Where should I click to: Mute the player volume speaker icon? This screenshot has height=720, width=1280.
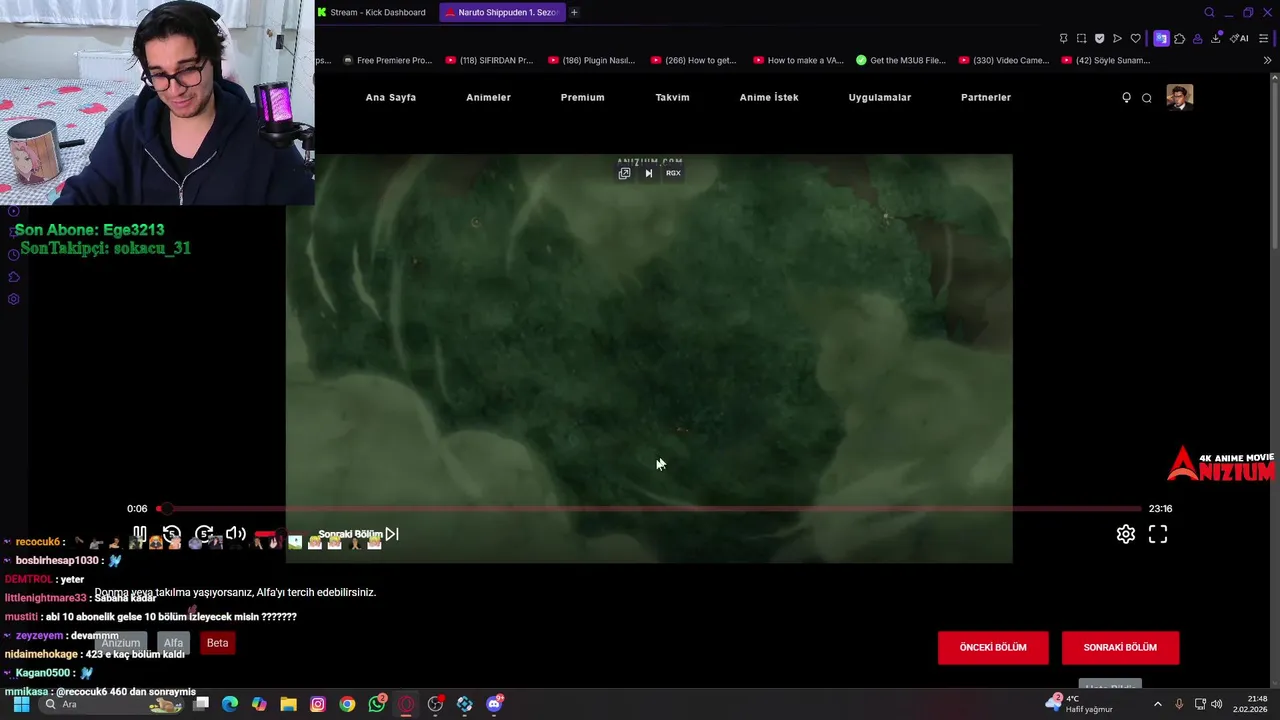[x=236, y=534]
